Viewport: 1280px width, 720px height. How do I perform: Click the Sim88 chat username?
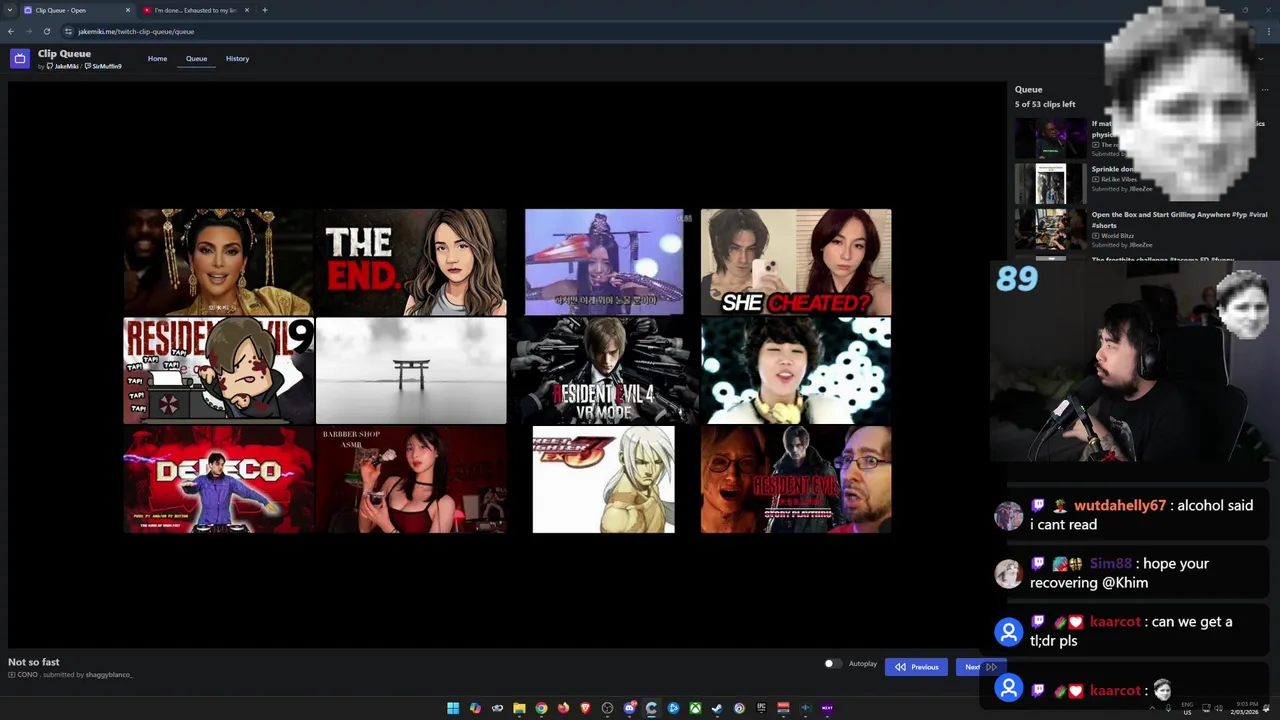click(1111, 564)
